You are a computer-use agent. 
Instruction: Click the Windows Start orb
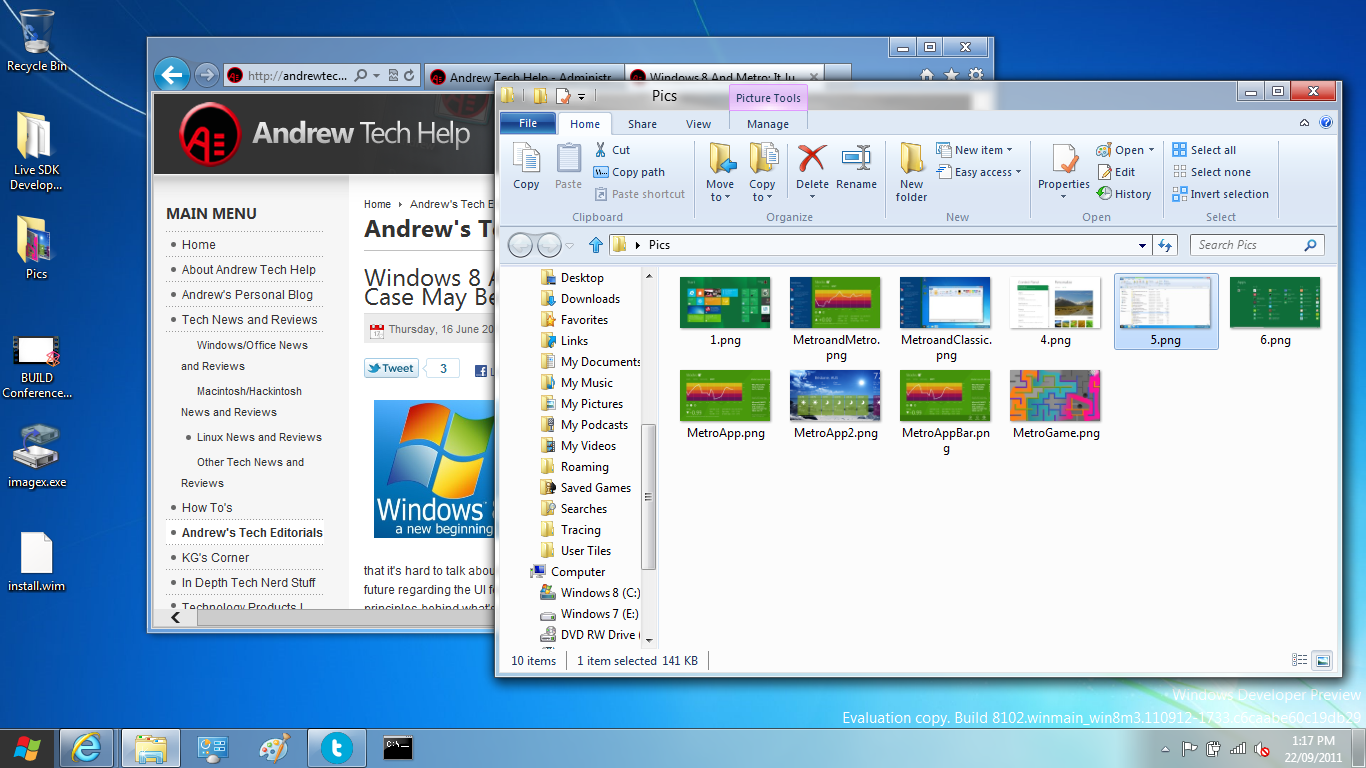click(x=26, y=748)
